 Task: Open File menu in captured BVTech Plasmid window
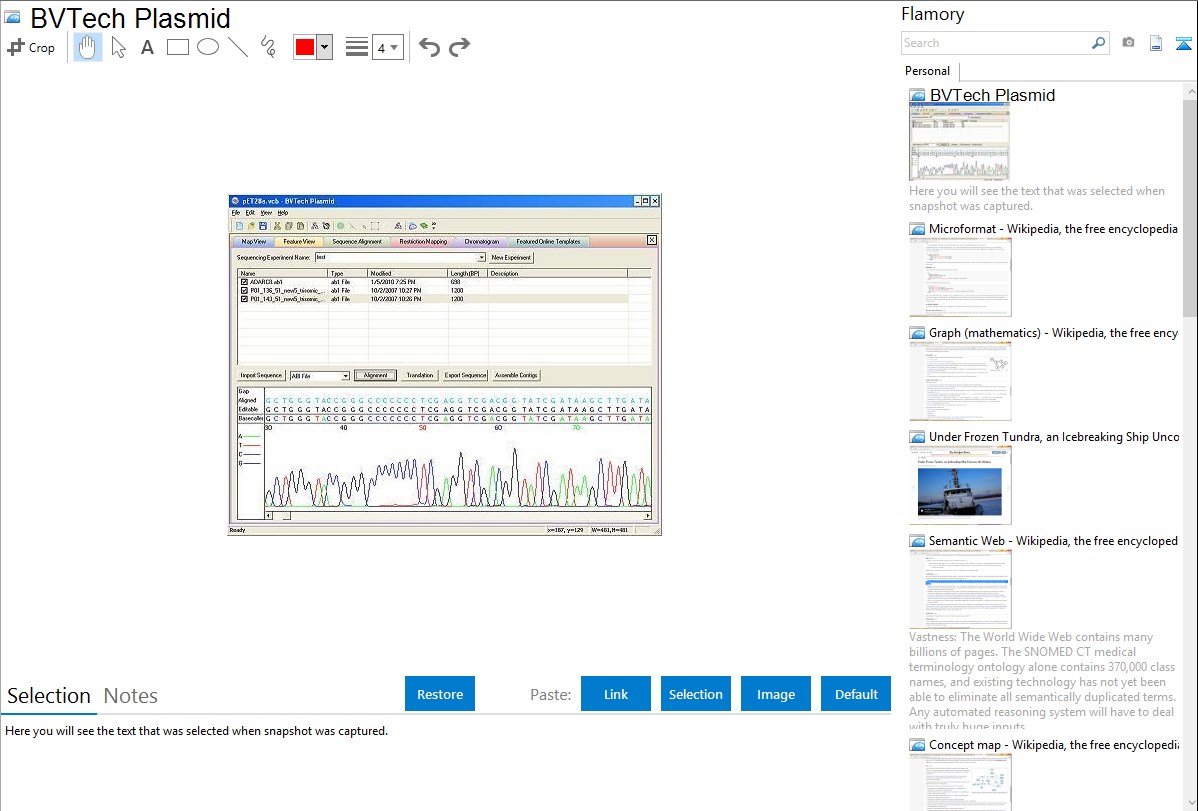pyautogui.click(x=235, y=212)
